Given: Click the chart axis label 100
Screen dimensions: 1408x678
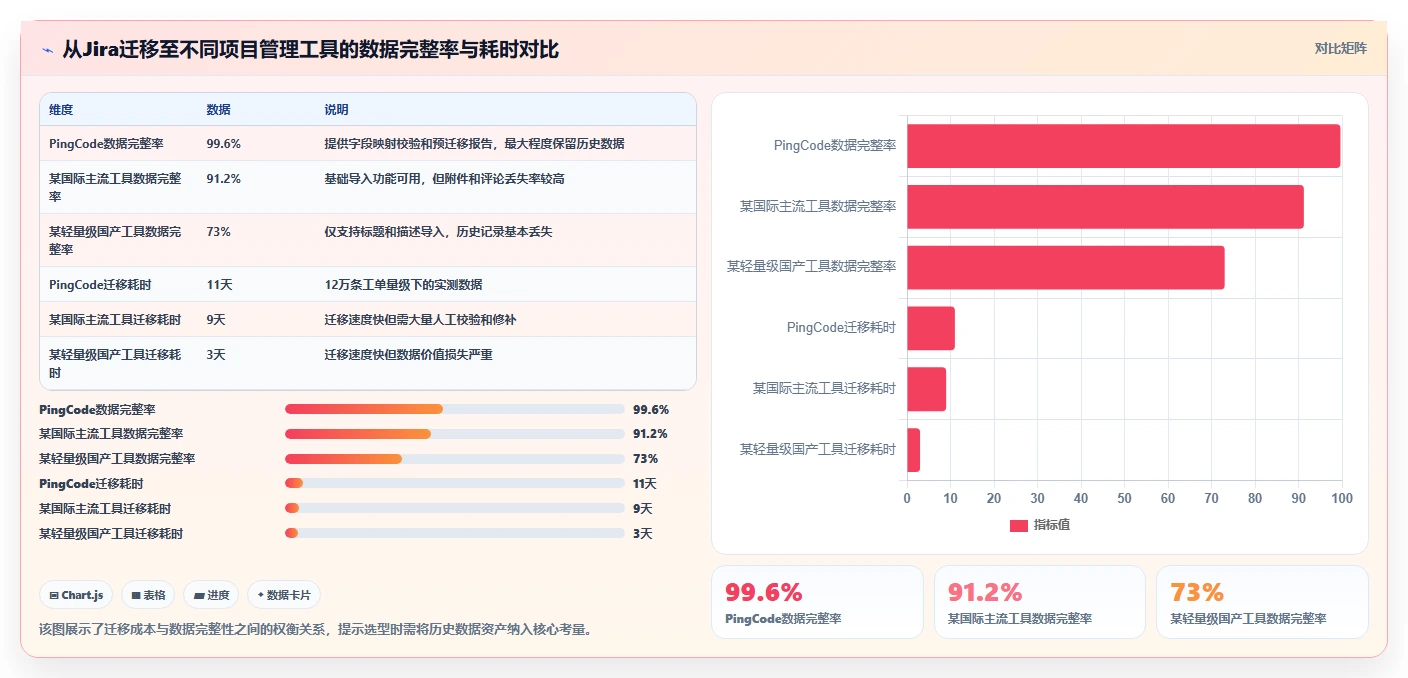Looking at the screenshot, I should [1341, 498].
